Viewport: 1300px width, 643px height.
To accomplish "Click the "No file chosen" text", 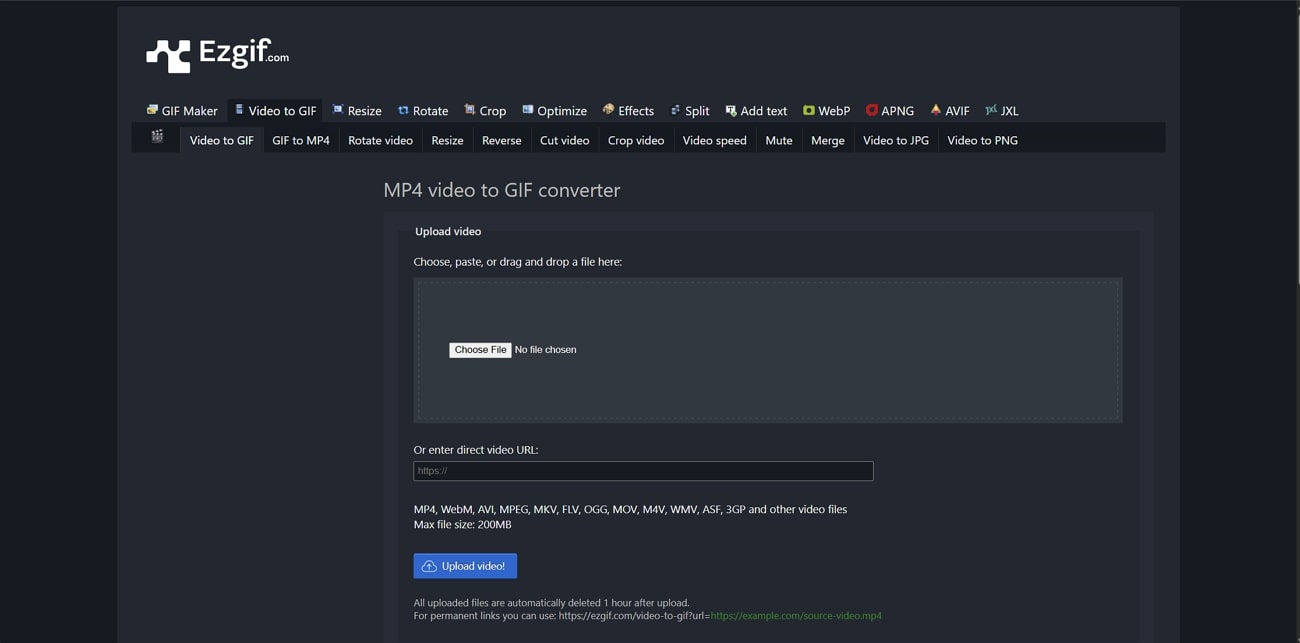I will [x=546, y=350].
